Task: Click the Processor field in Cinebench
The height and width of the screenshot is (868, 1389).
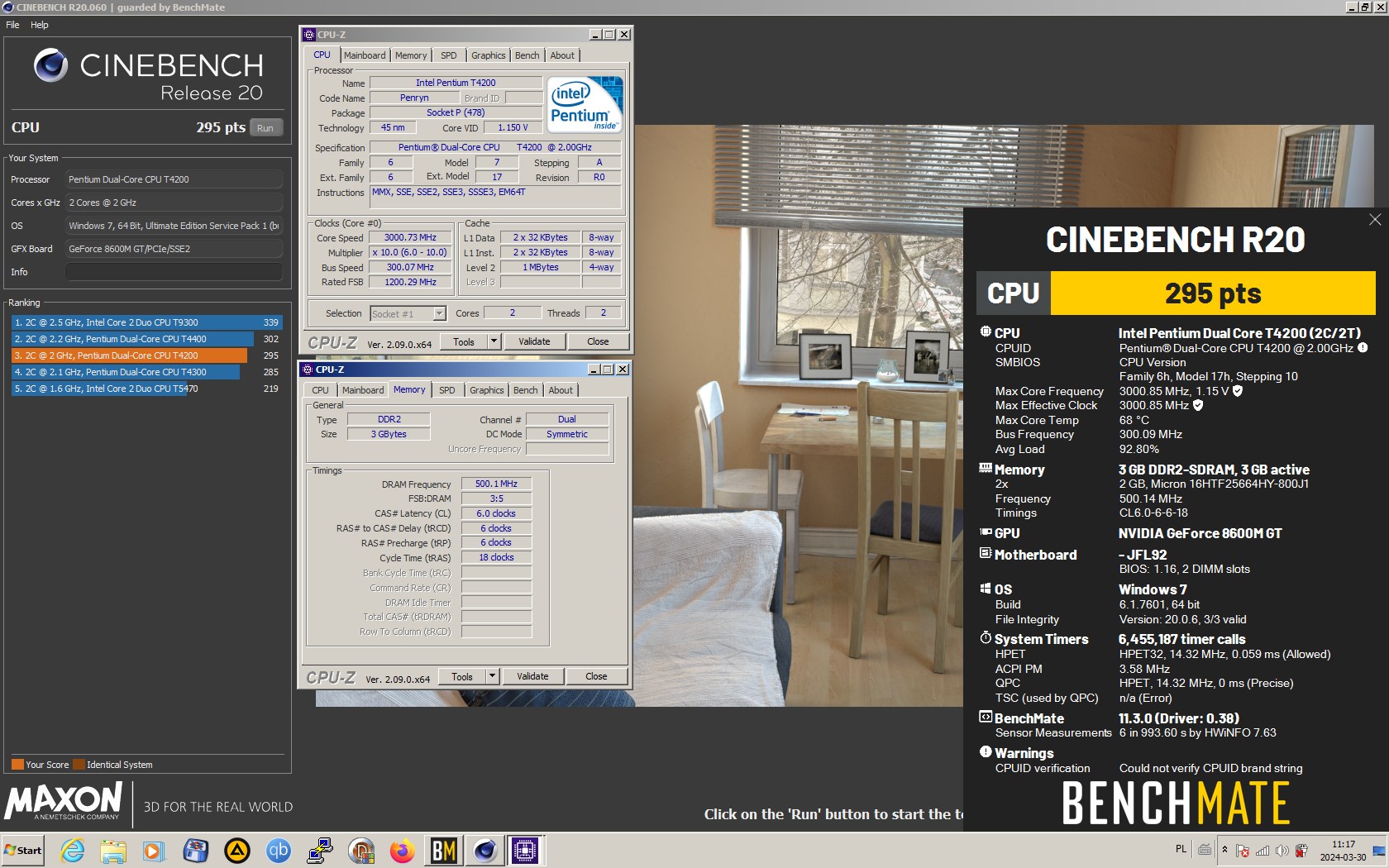Action: [x=174, y=179]
